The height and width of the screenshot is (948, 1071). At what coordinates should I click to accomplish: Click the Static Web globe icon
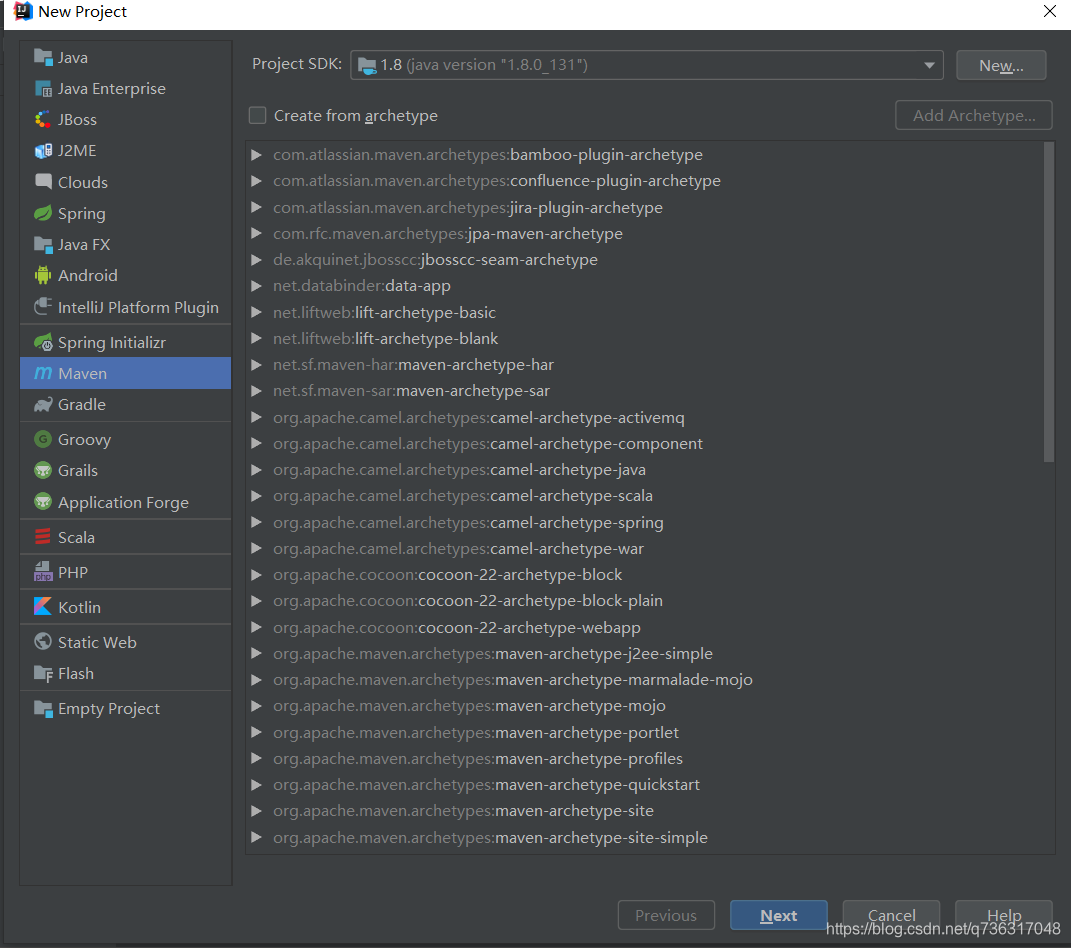coord(43,641)
